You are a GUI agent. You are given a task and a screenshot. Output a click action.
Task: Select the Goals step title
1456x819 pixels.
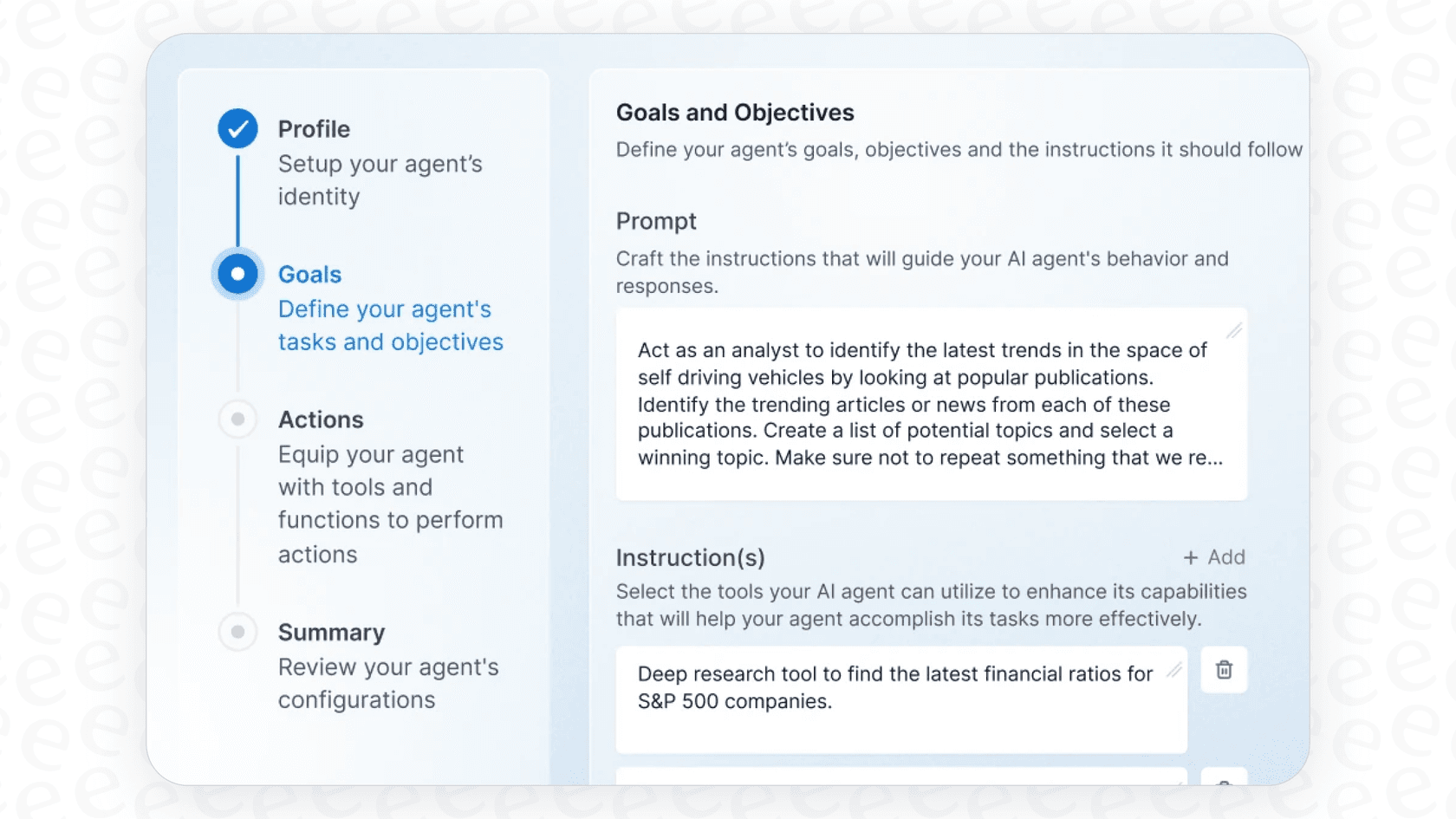coord(309,275)
